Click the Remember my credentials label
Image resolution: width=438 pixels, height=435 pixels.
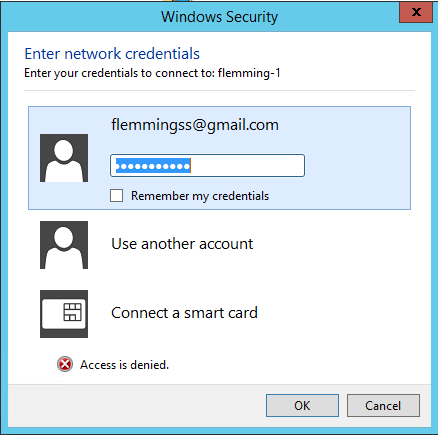(200, 196)
